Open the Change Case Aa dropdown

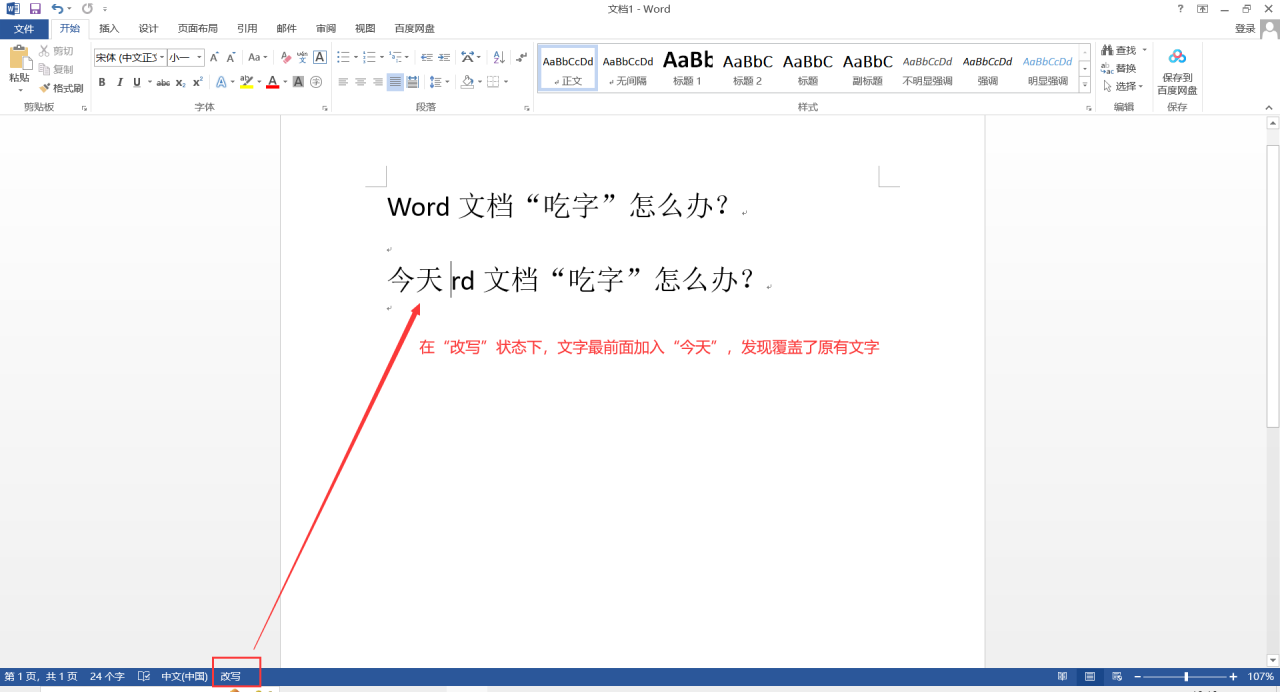[258, 58]
